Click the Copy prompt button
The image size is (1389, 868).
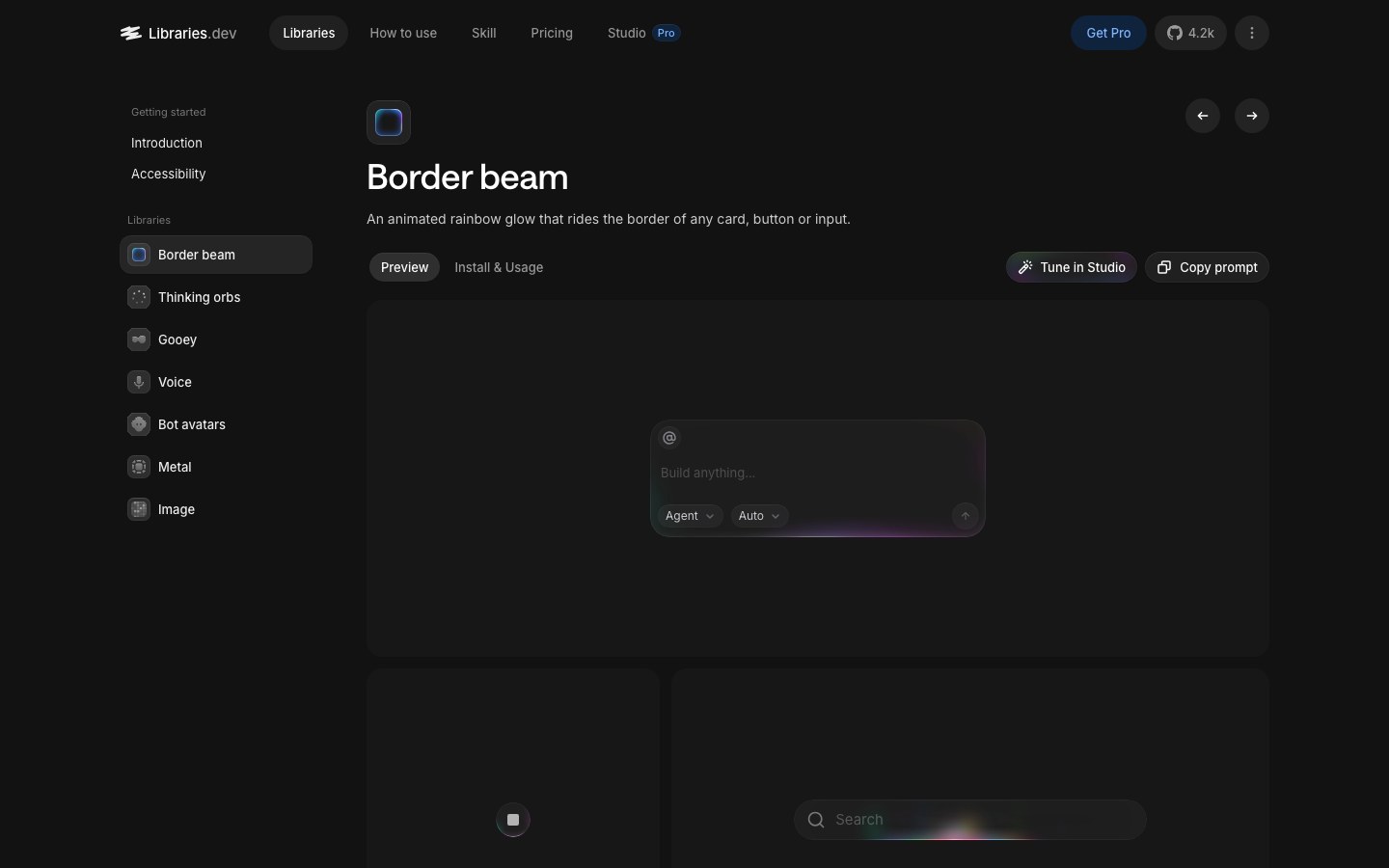point(1207,267)
